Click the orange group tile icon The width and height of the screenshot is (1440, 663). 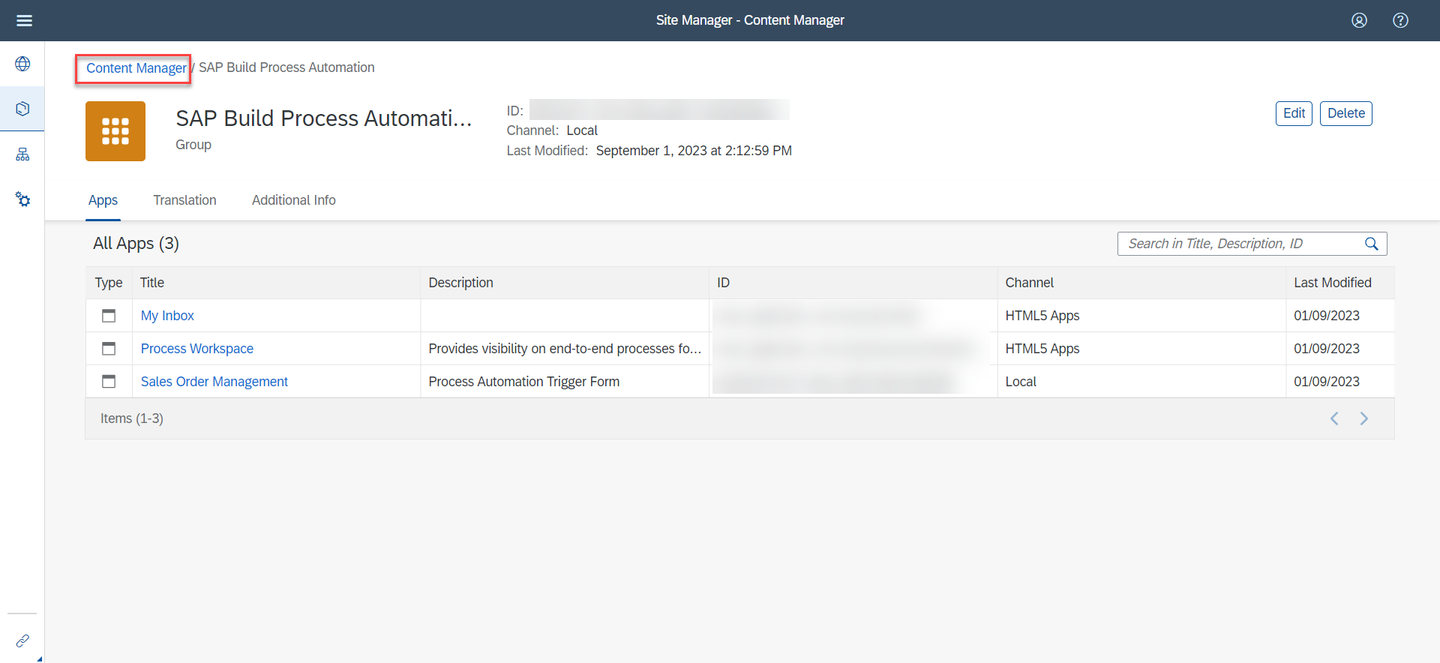(x=115, y=131)
